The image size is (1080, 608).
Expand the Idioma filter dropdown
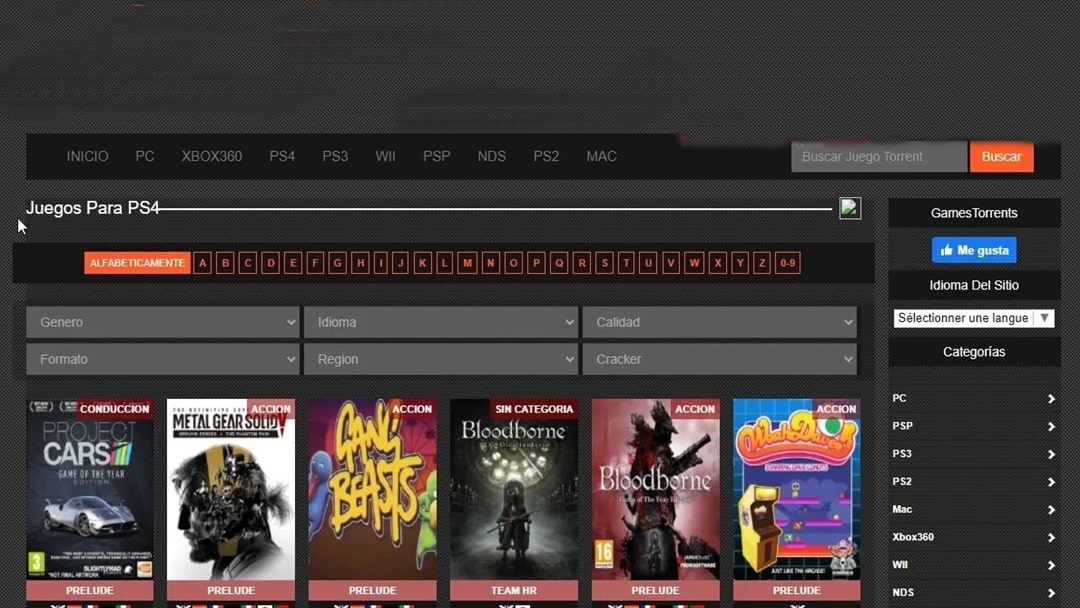(x=441, y=322)
